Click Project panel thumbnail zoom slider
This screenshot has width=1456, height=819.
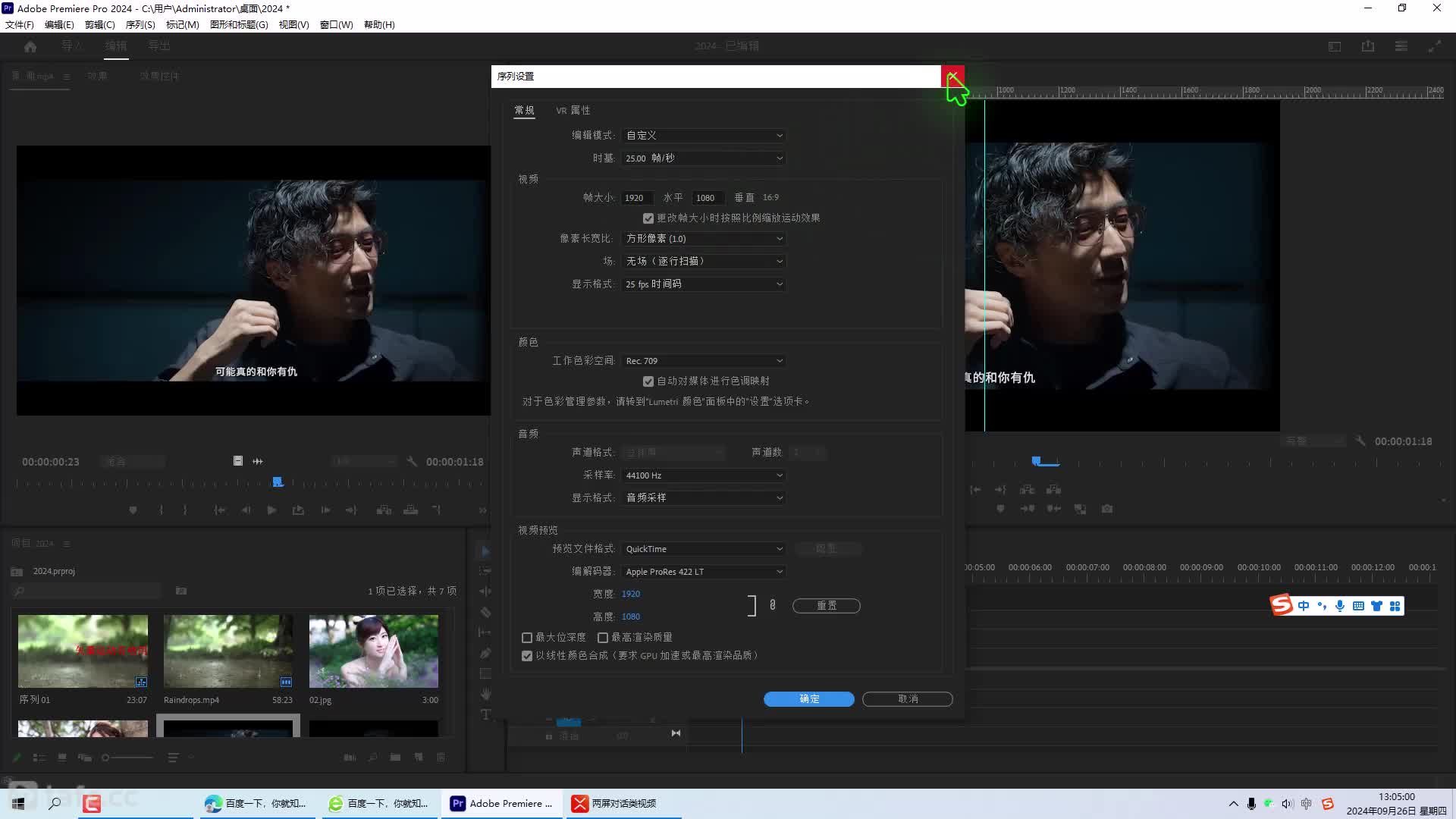point(127,758)
